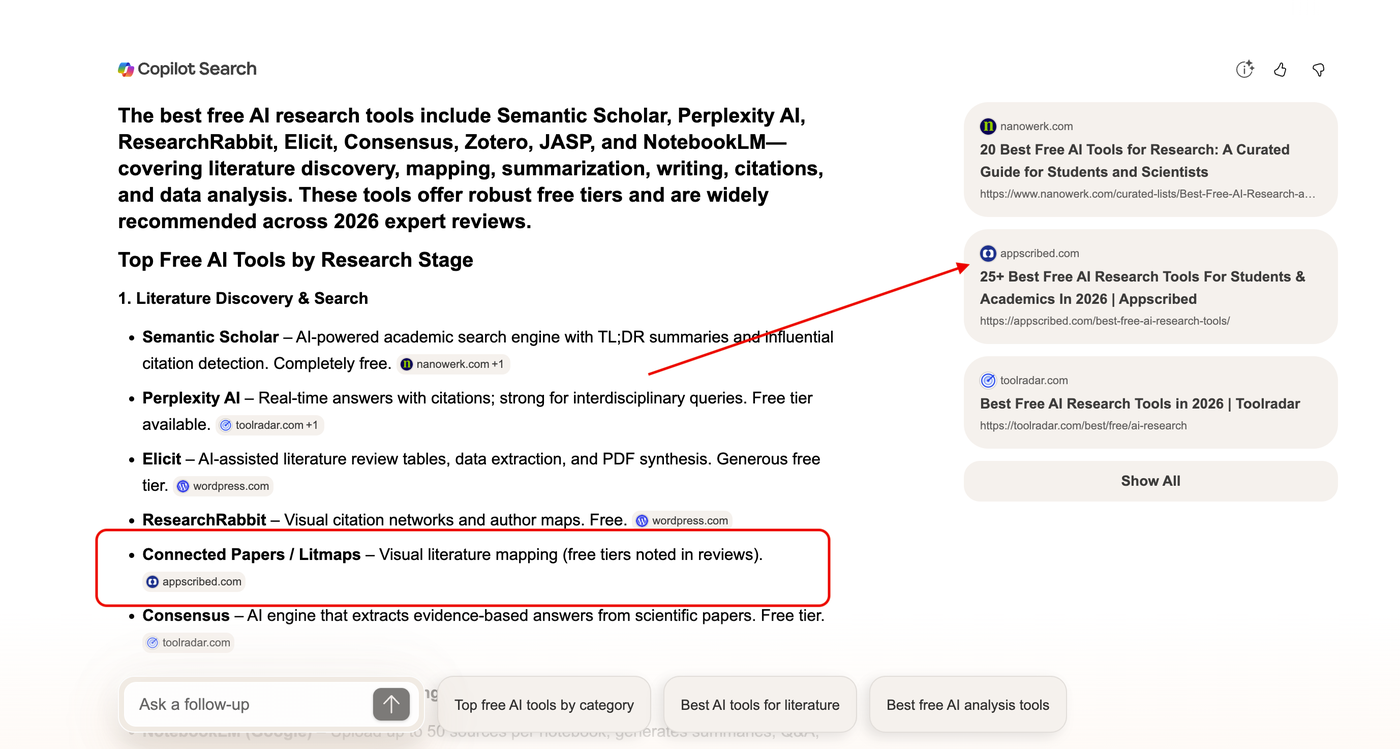Click the 'ResearchRabbit' bold list item
The width and height of the screenshot is (1400, 749).
pyautogui.click(x=204, y=520)
